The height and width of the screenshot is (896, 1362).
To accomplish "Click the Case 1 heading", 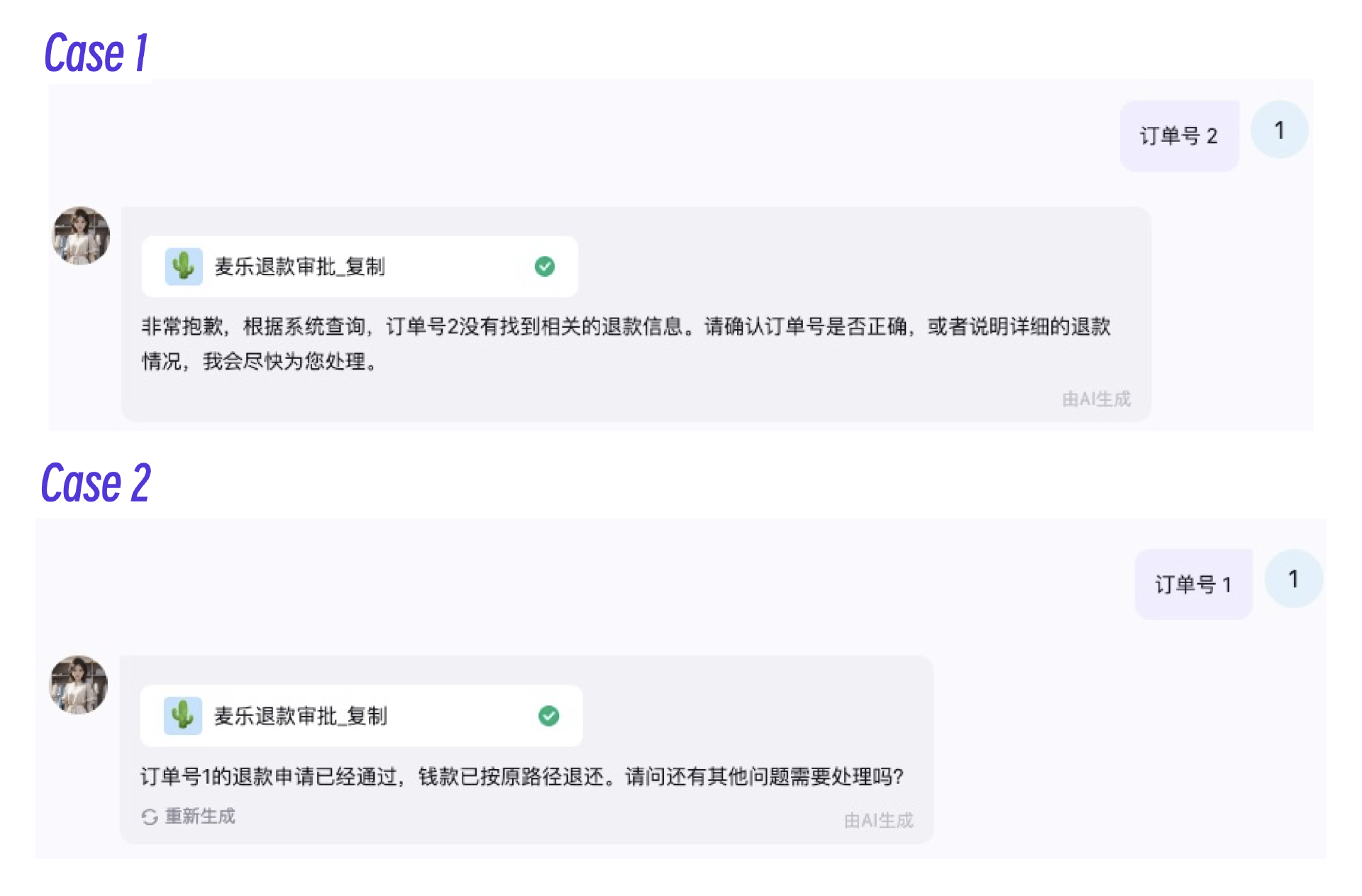I will pos(96,54).
